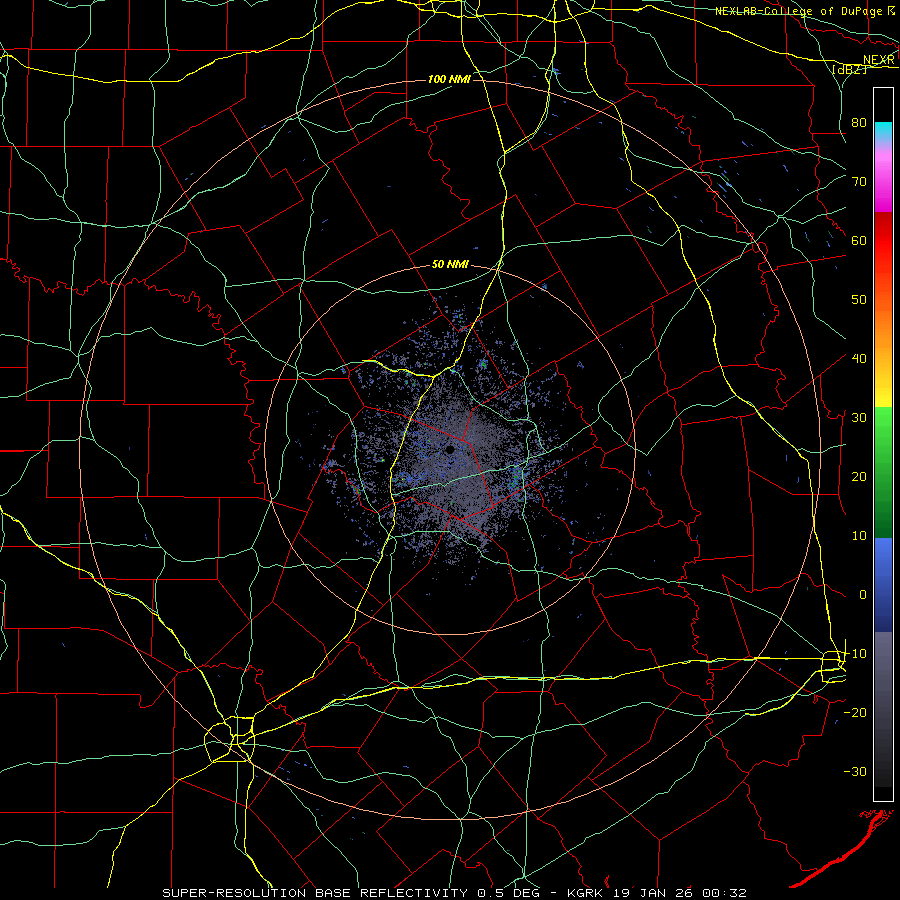Click the -10 value on the color scale
The width and height of the screenshot is (900, 900).
tap(855, 653)
